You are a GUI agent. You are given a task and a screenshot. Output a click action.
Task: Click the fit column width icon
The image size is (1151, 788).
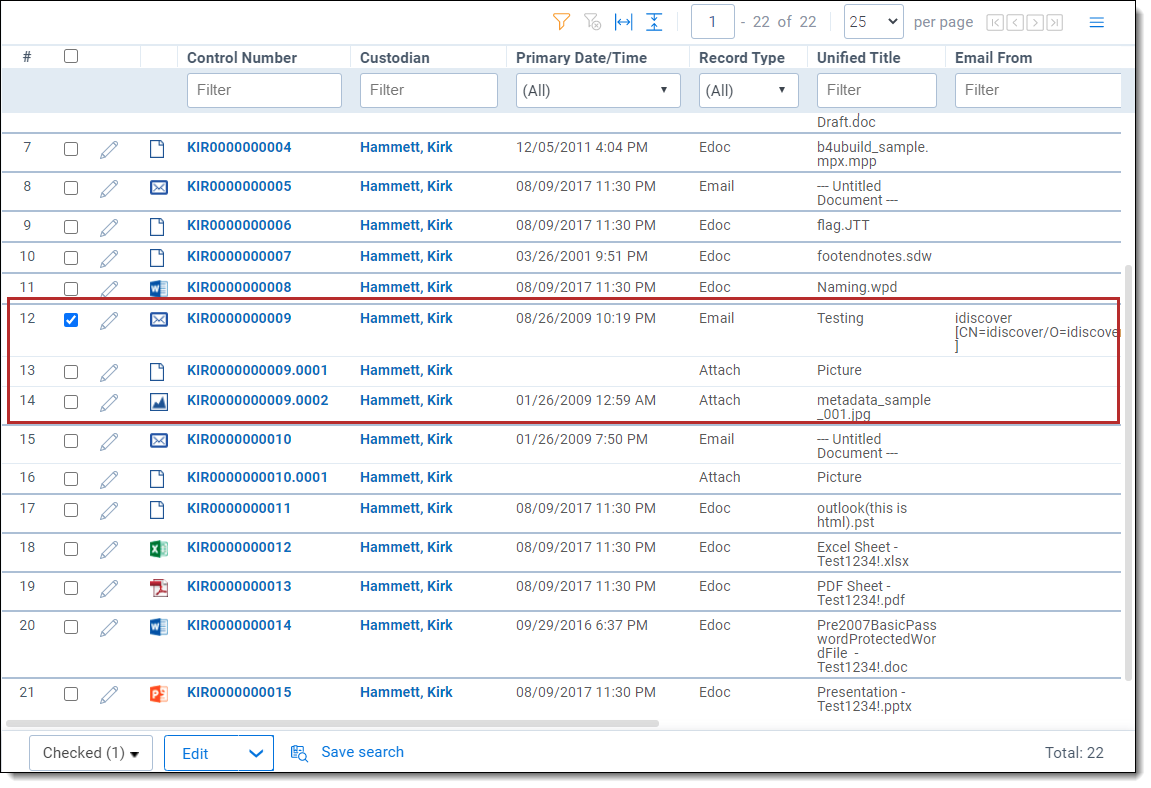tap(623, 22)
